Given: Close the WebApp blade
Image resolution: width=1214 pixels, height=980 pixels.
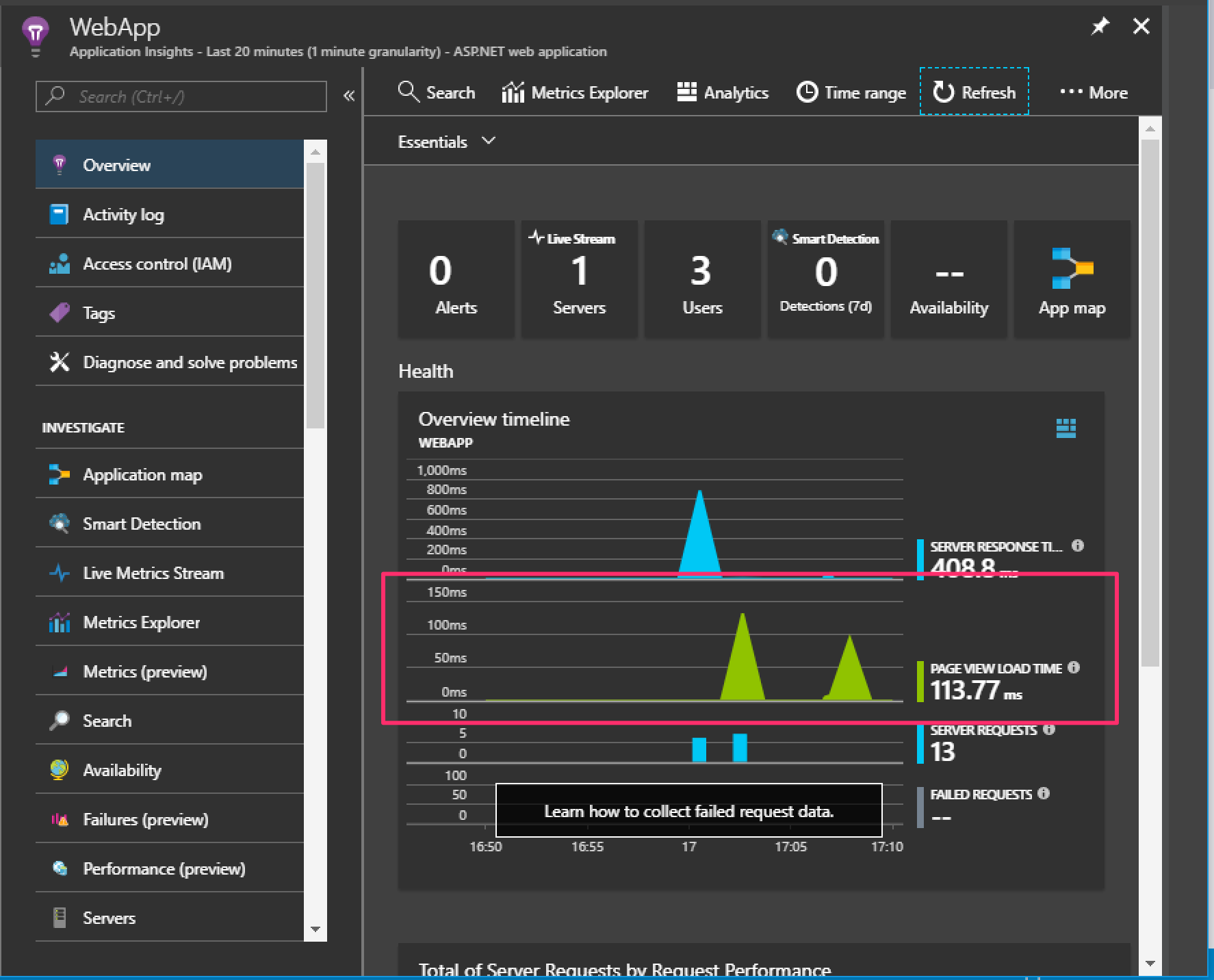Looking at the screenshot, I should click(x=1141, y=27).
